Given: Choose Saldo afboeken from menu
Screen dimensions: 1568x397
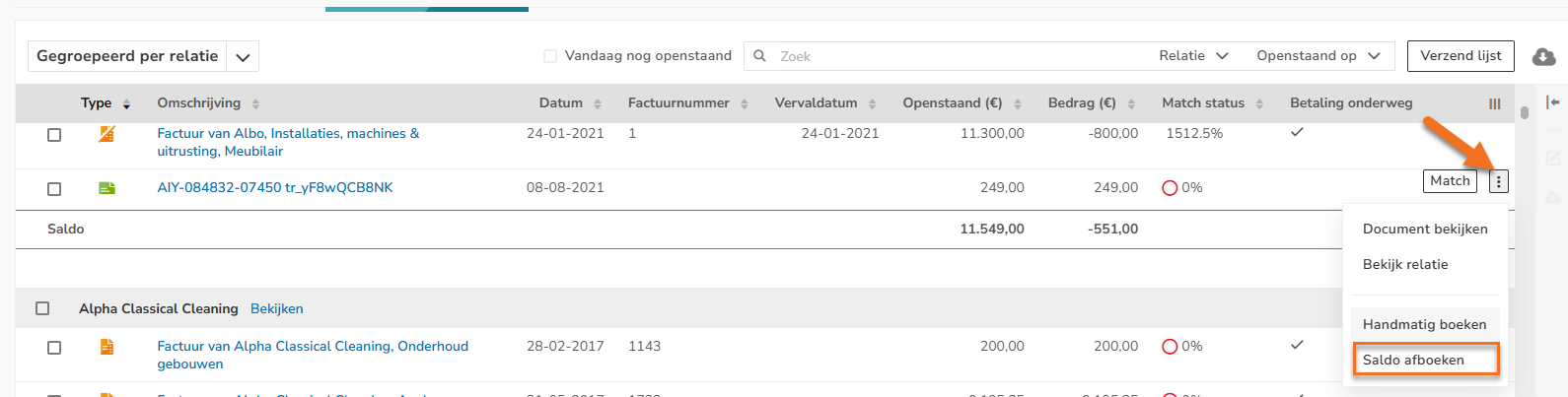Looking at the screenshot, I should pos(1424,360).
